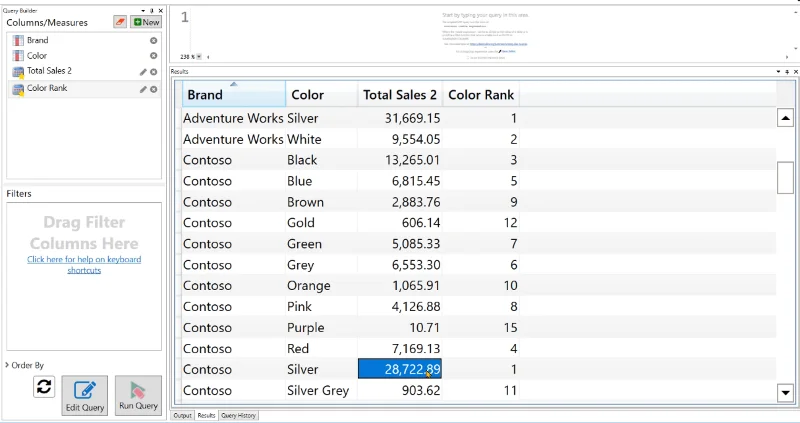800x423 pixels.
Task: Click the Color Rank measure icon
Action: tap(18, 89)
